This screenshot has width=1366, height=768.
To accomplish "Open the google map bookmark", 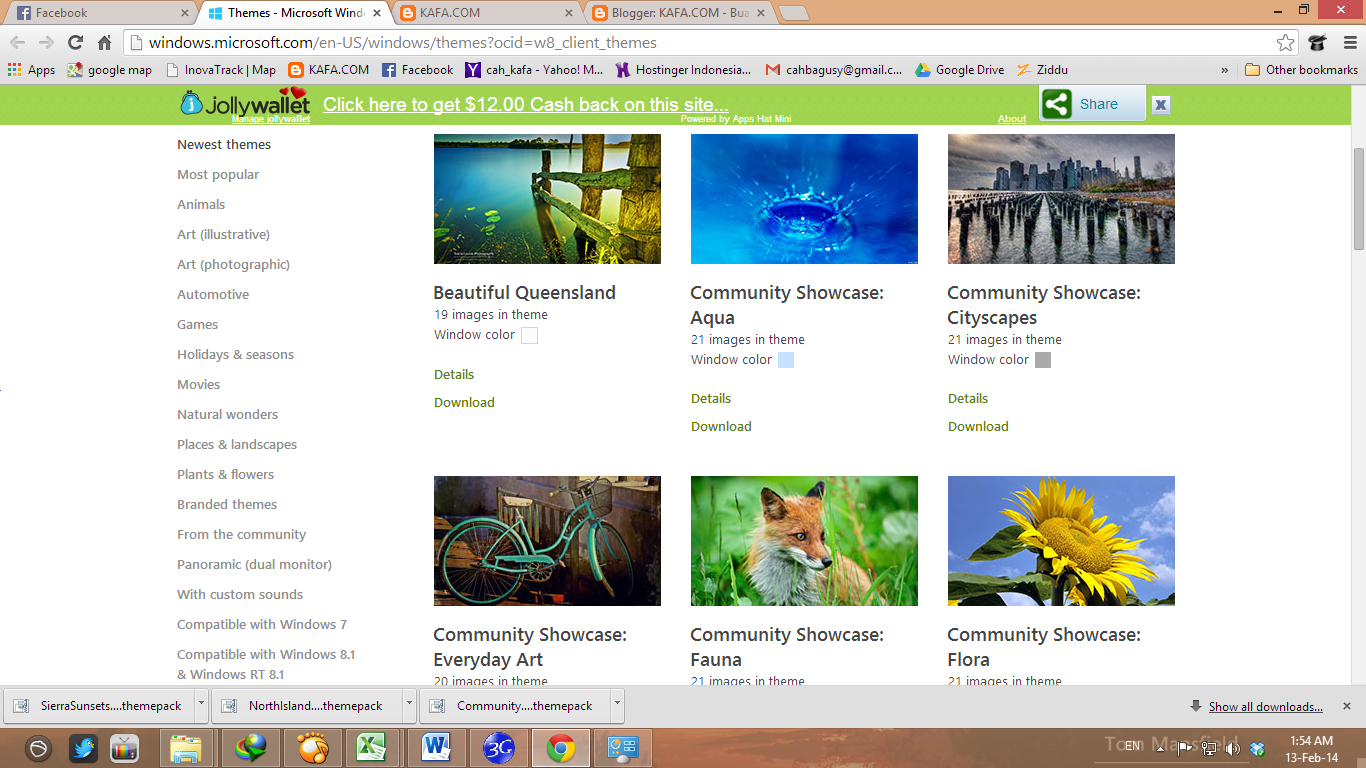I will (110, 70).
